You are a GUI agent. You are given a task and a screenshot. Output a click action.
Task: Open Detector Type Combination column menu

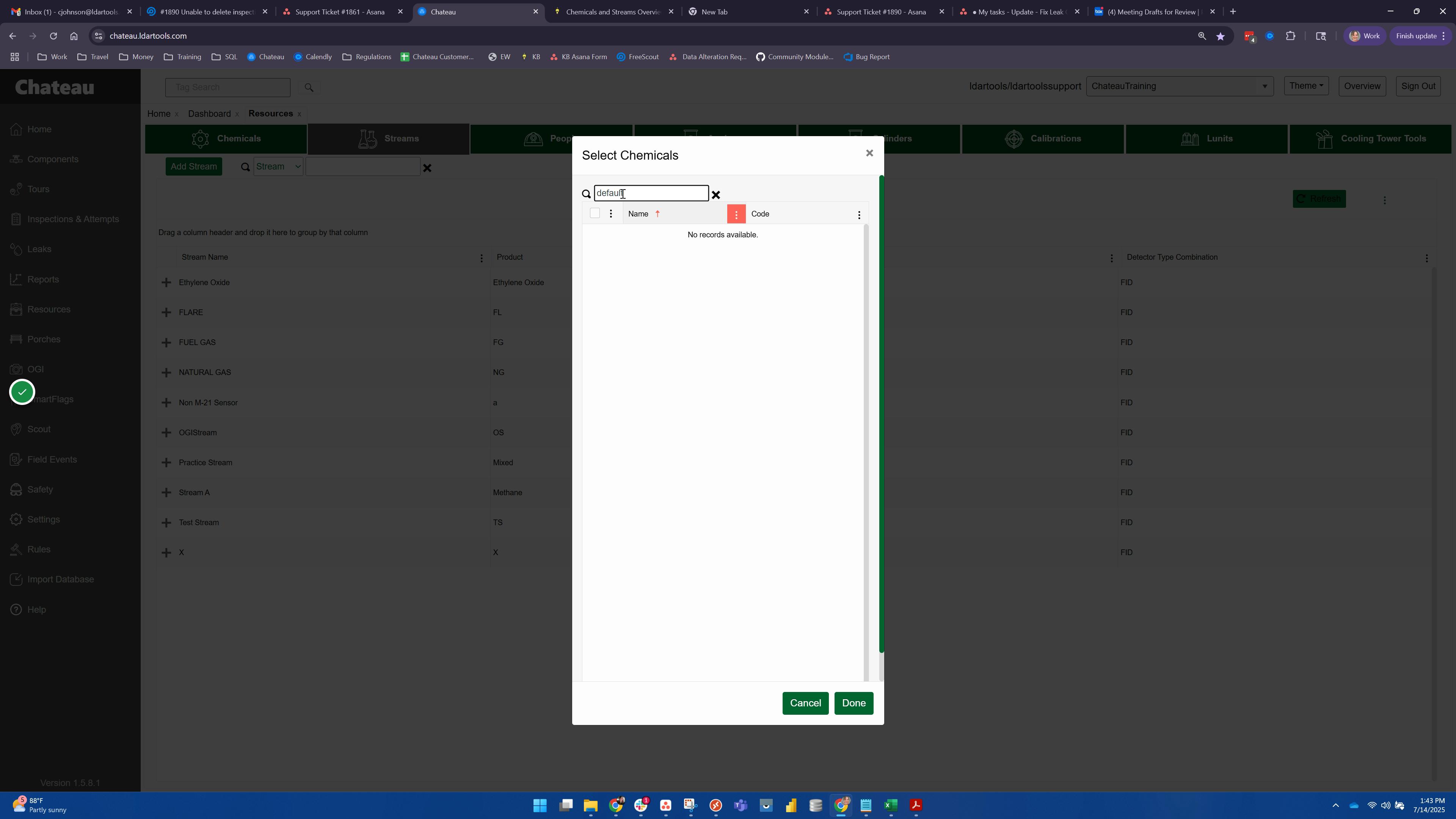[x=1426, y=258]
